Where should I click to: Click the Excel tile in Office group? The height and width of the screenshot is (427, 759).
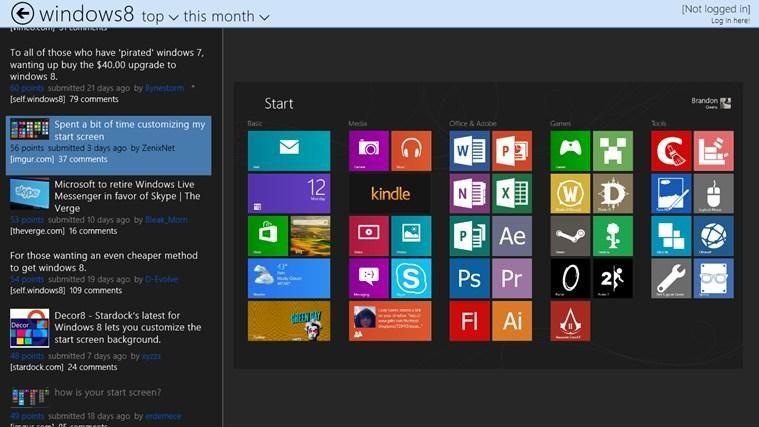511,193
